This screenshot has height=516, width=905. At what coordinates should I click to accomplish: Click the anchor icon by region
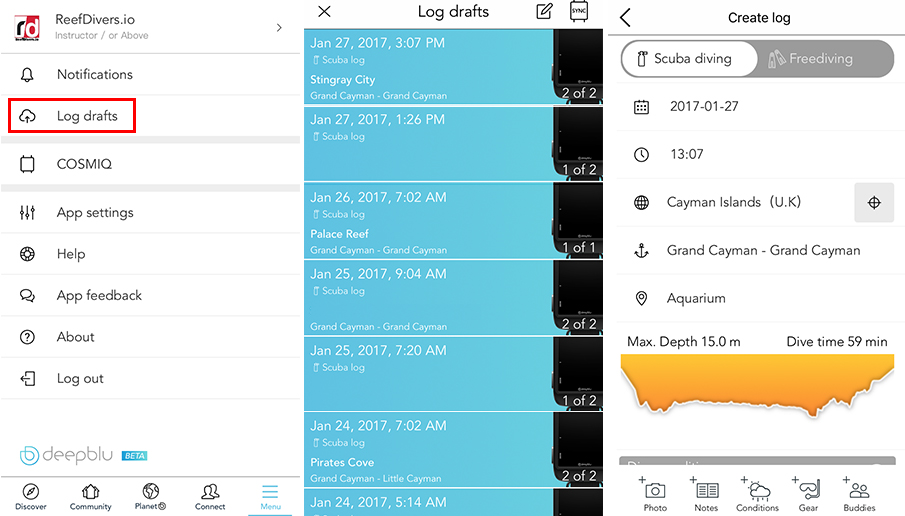tap(641, 250)
